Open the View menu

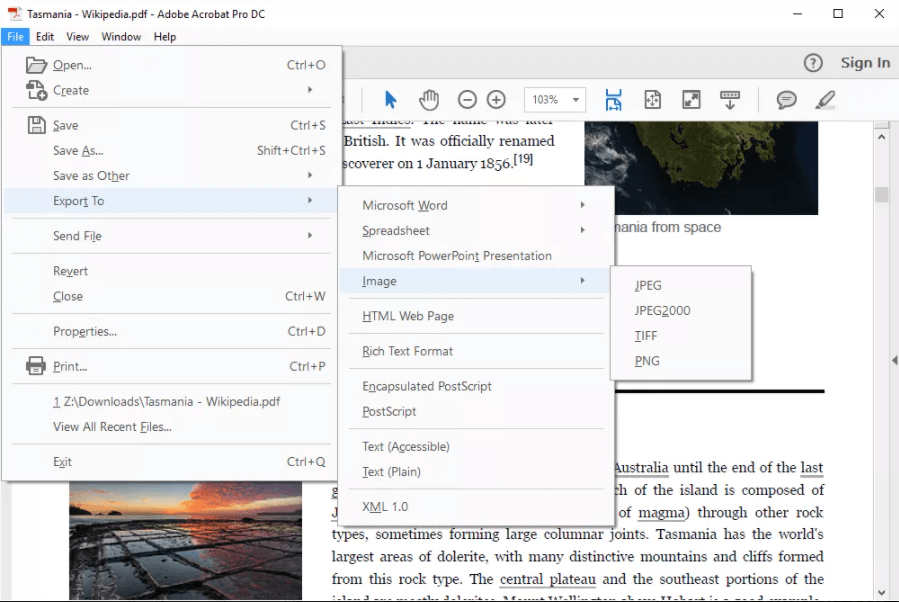[x=77, y=37]
